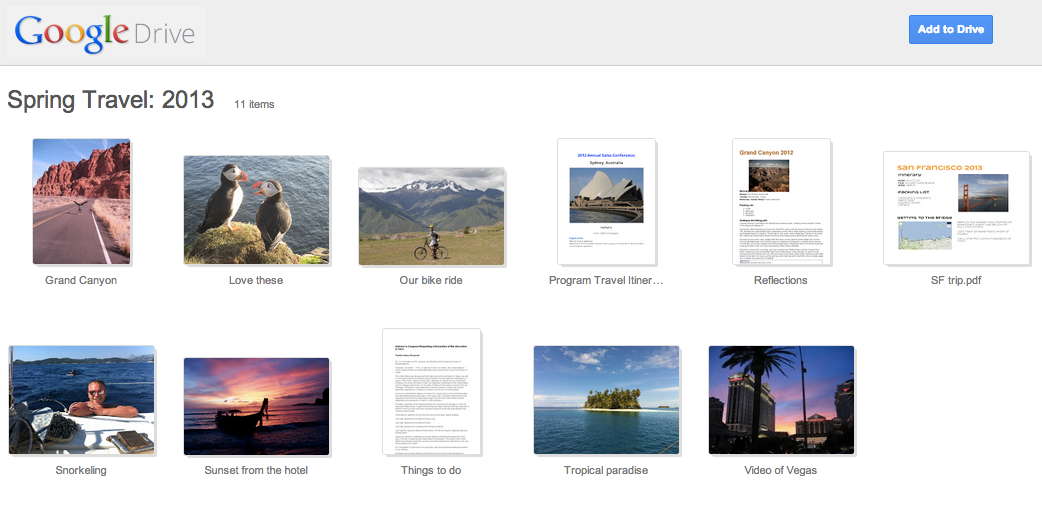Click the Tropical paradise file name
Viewport: 1042px width, 515px height.
coord(606,471)
